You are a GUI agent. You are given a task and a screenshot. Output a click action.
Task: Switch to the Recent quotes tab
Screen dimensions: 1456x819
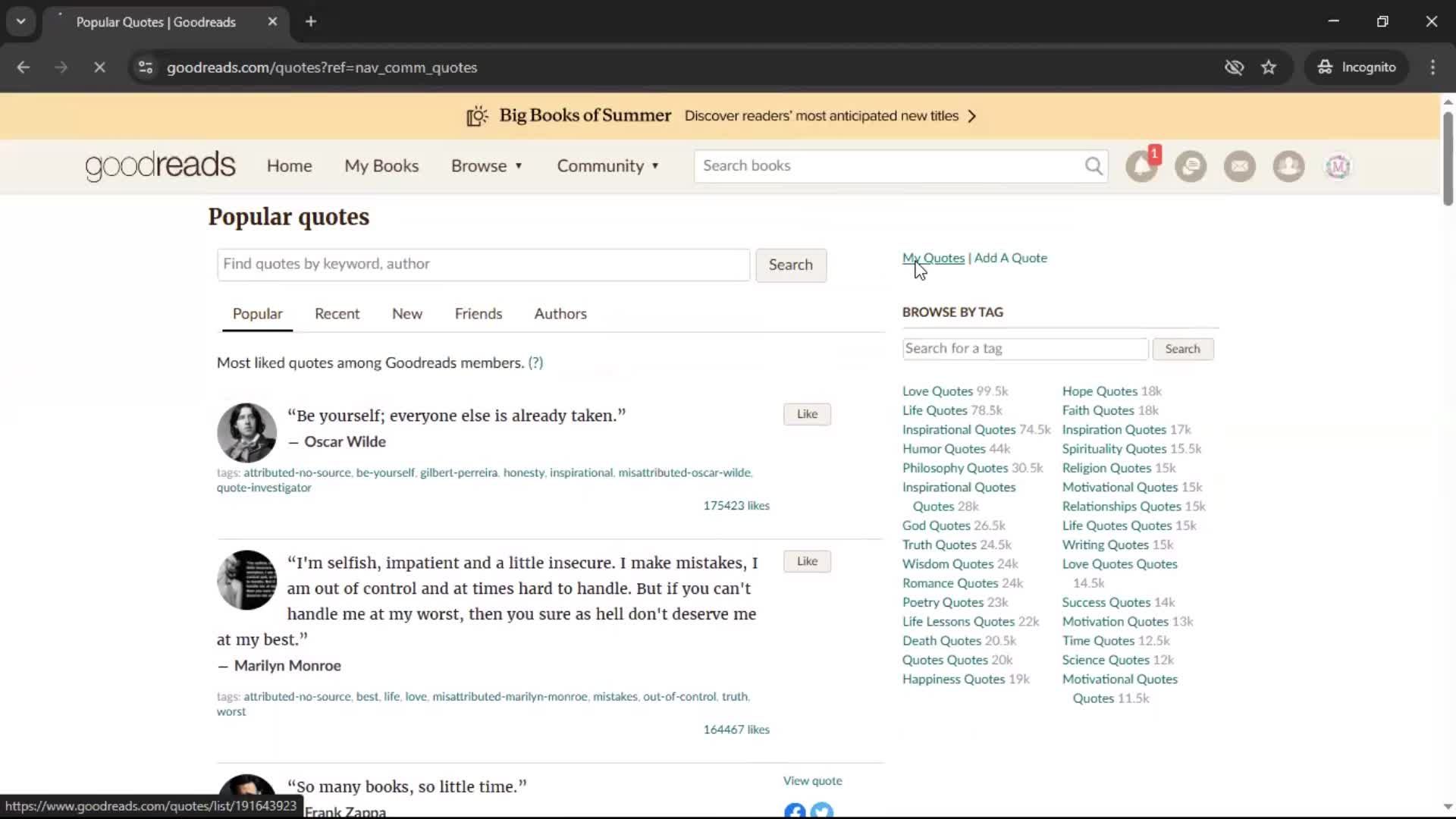(x=337, y=314)
